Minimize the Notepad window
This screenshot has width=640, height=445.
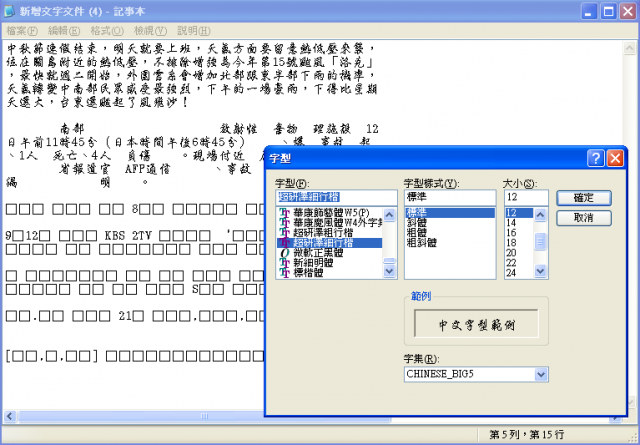point(588,11)
